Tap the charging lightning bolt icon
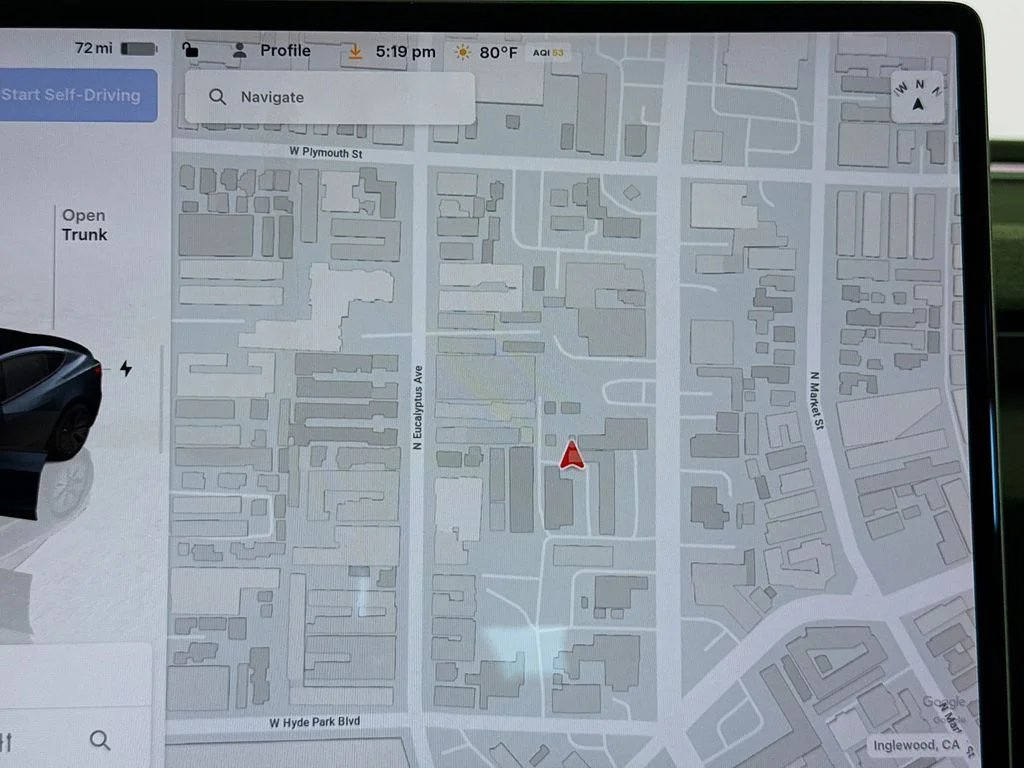Screen dimensions: 1024x768 coord(126,368)
